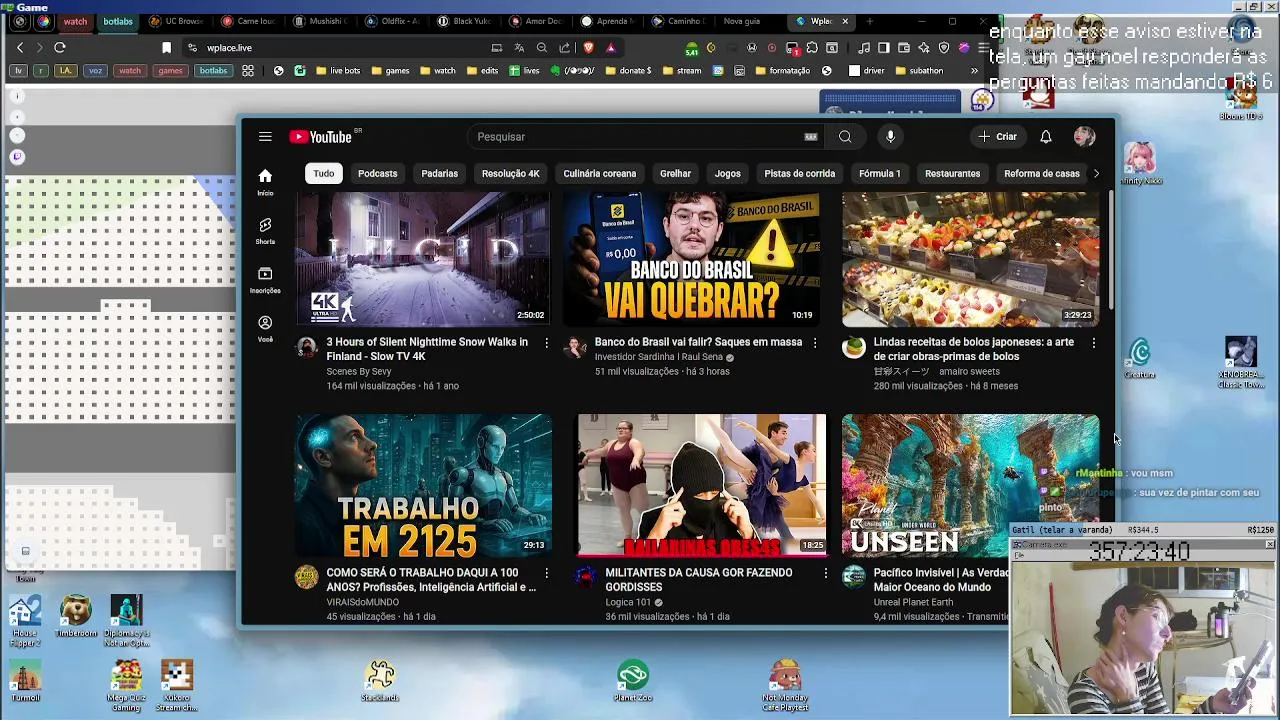Screen dimensions: 1280x720
Task: Play the Trabalho em 2125 thumbnail
Action: pos(423,486)
